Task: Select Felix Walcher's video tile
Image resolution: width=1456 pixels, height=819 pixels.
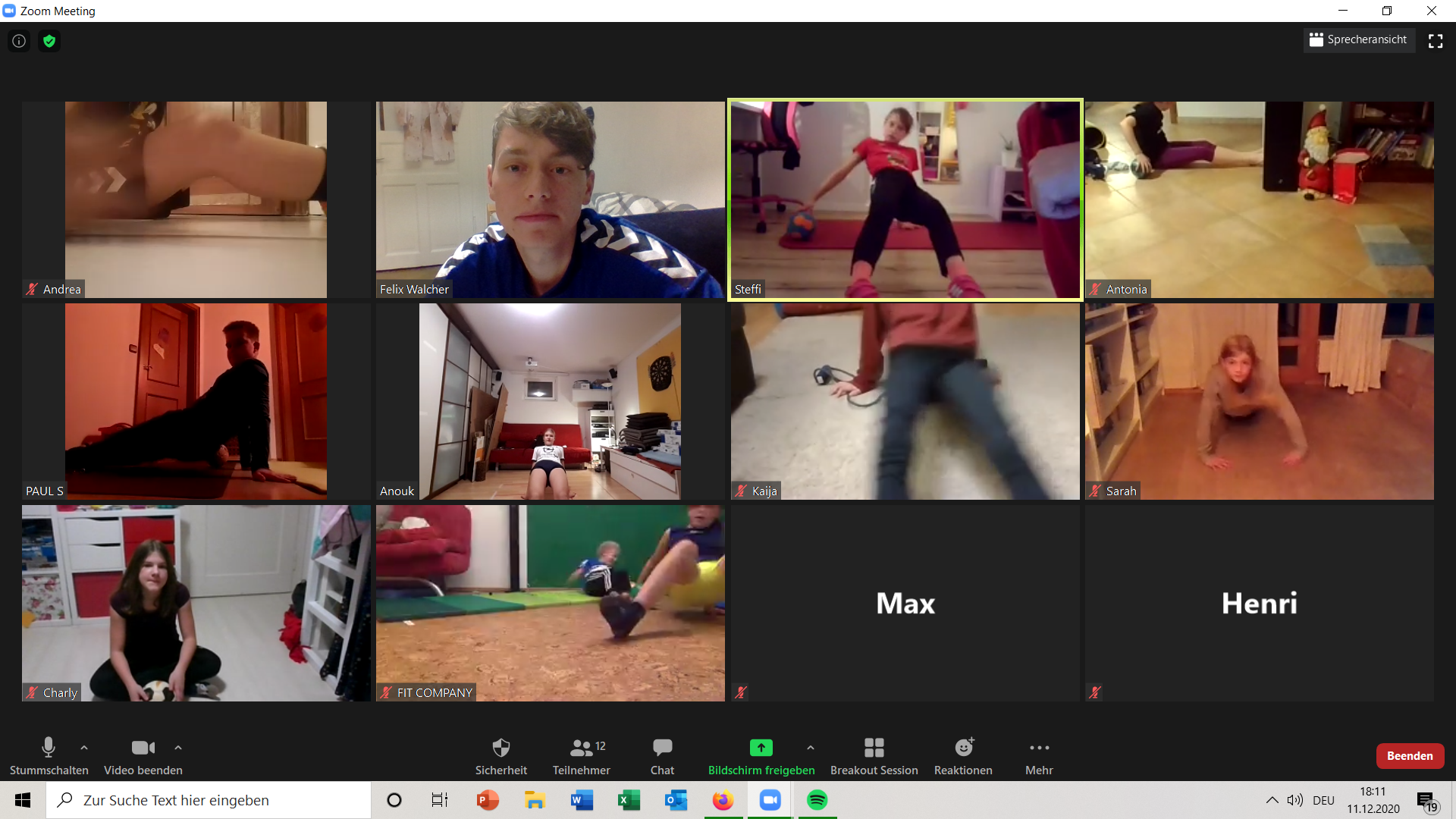Action: [x=551, y=199]
